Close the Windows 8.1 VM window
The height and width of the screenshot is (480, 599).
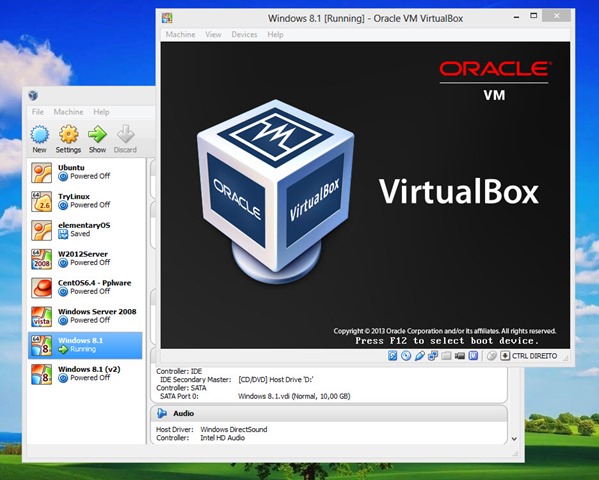tap(557, 16)
